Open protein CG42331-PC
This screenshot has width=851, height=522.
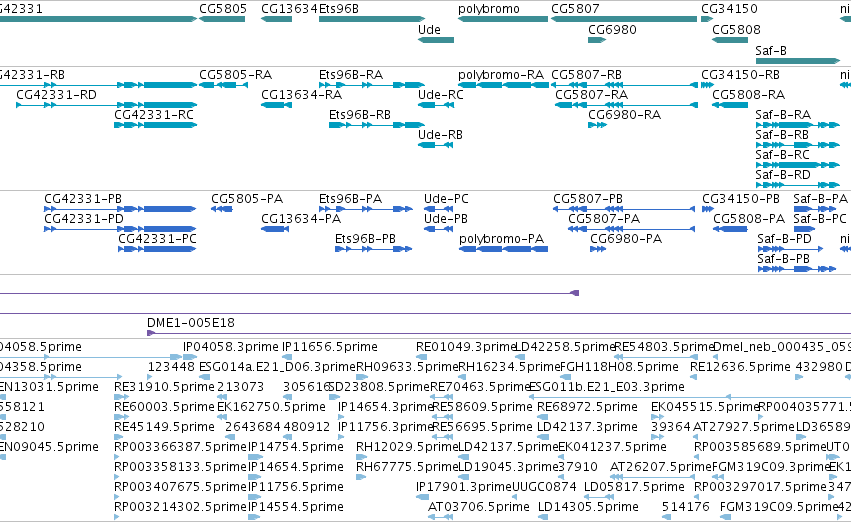point(157,239)
